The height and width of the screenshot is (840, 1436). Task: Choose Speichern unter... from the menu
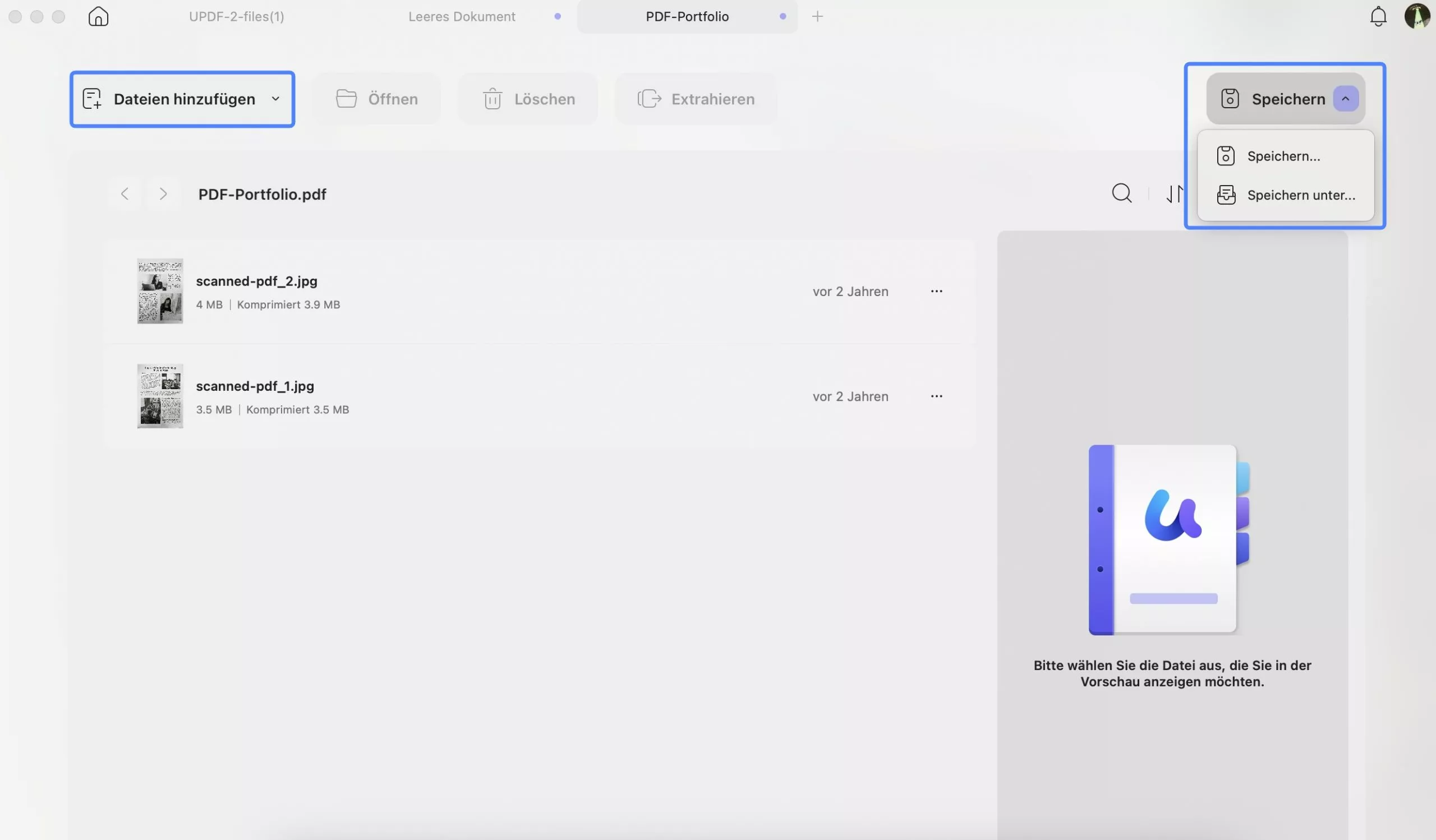(1300, 195)
